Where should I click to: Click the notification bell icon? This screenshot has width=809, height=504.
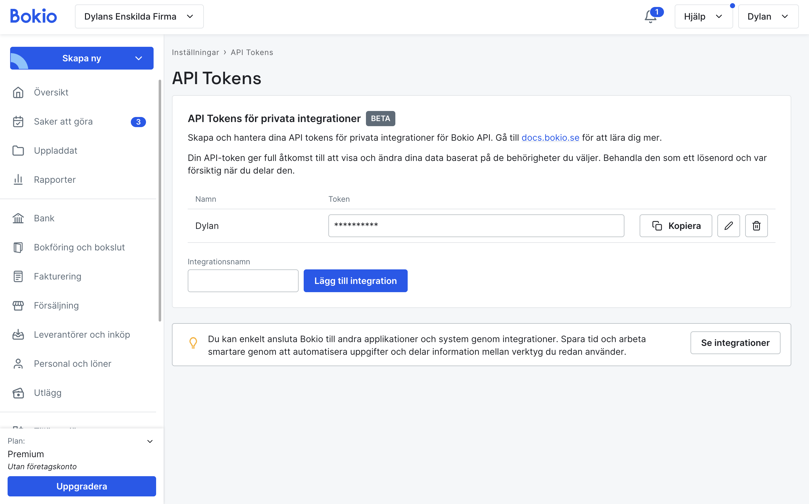[x=651, y=17]
